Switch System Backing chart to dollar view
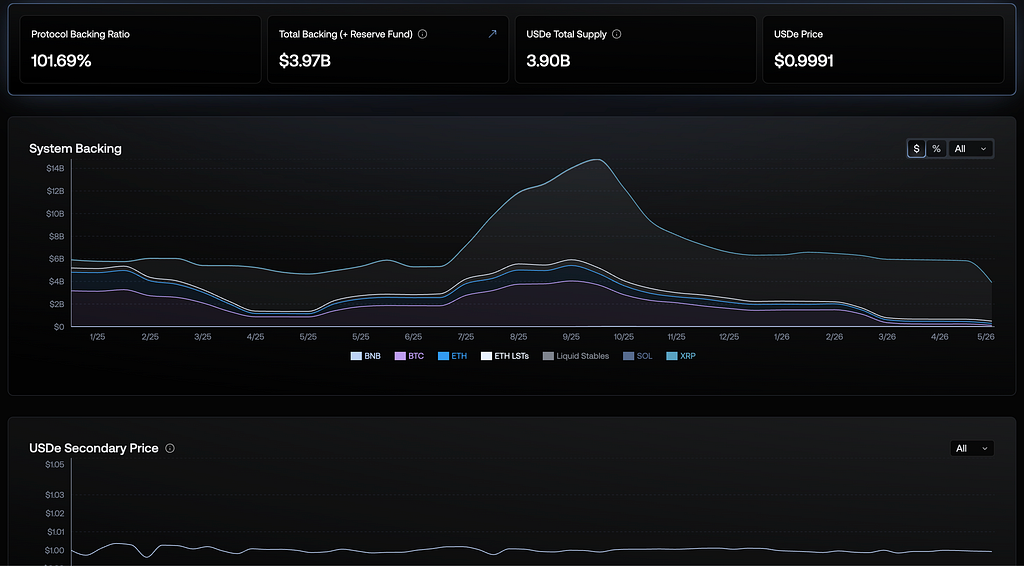 click(x=916, y=149)
